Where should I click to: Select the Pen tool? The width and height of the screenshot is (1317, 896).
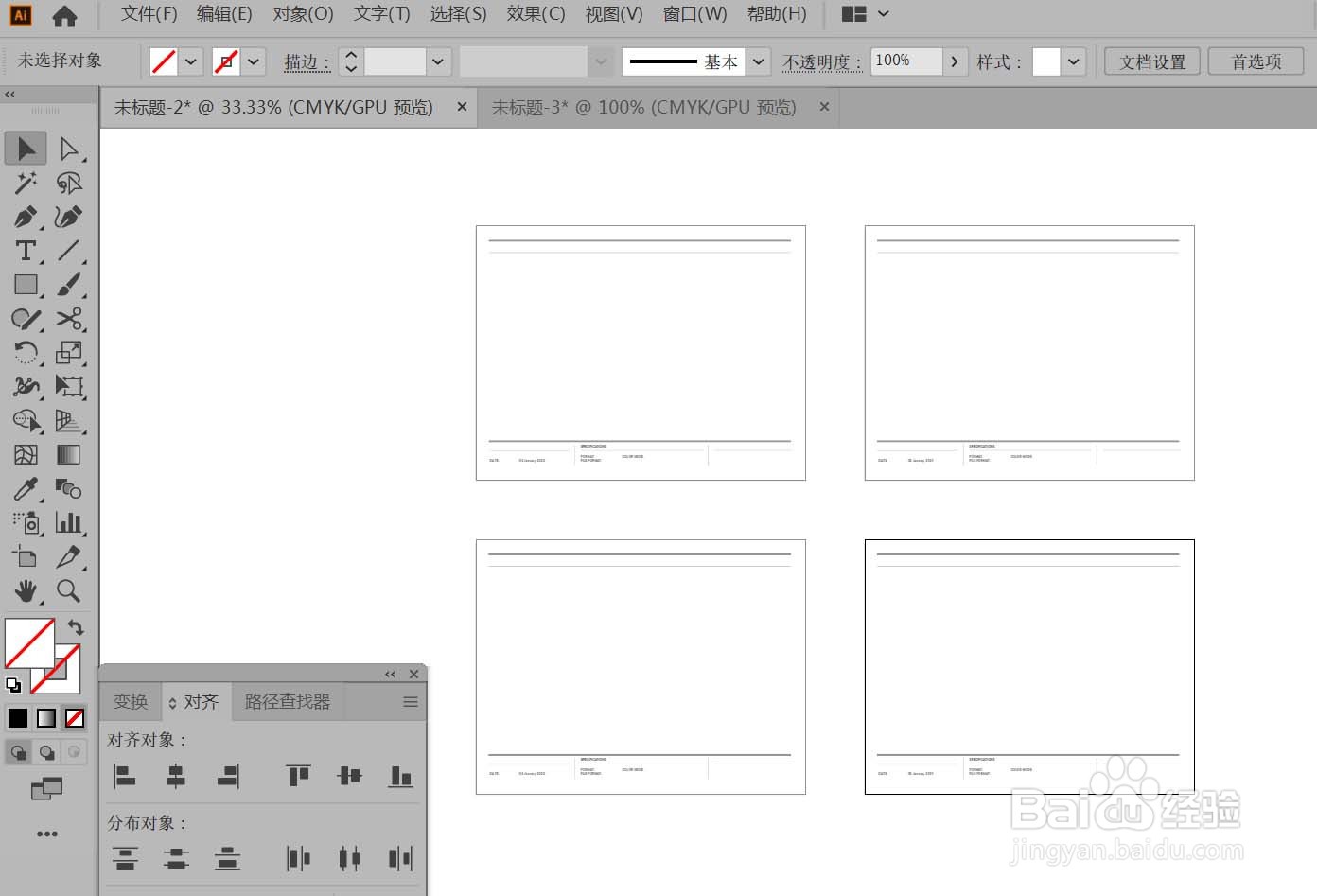[26, 217]
